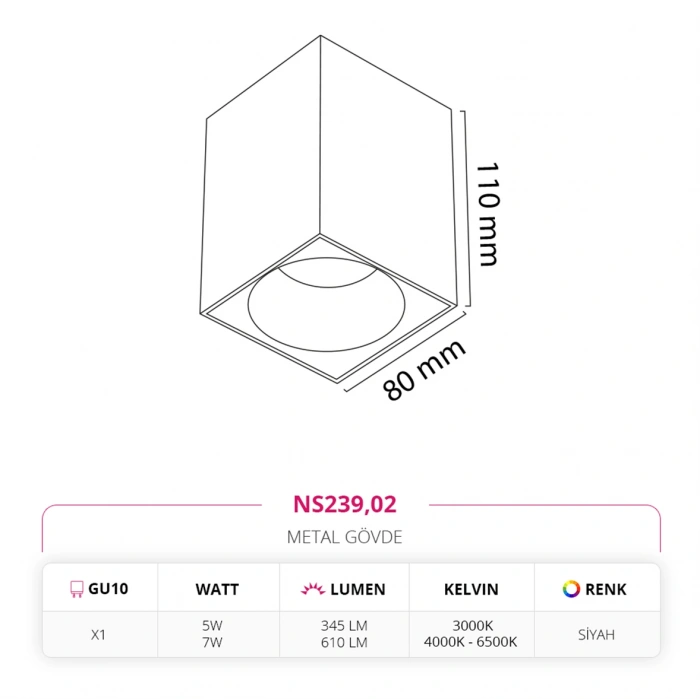The image size is (700, 700).
Task: Select the WATT column header
Action: 217,589
